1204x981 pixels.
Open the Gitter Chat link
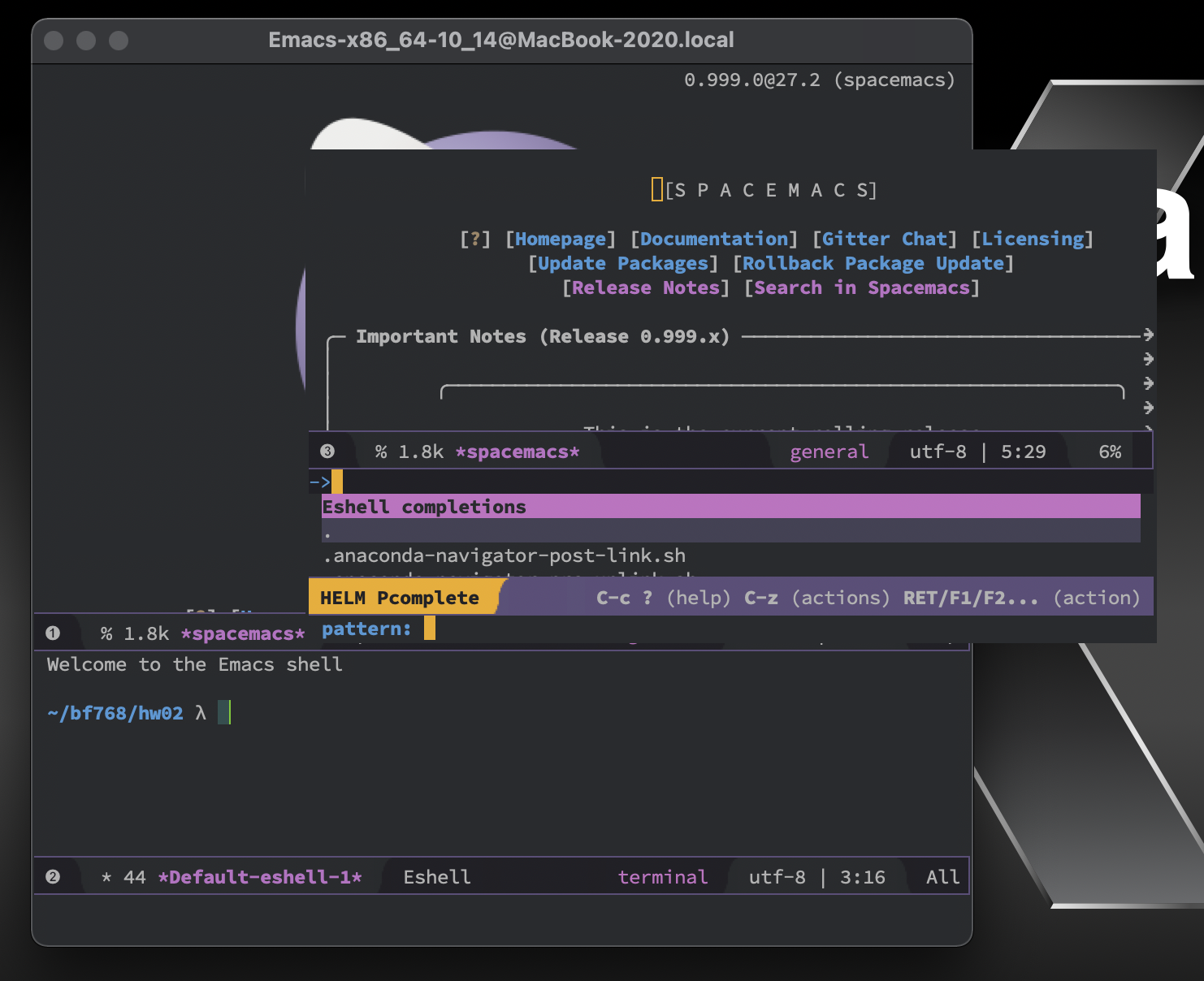click(884, 238)
